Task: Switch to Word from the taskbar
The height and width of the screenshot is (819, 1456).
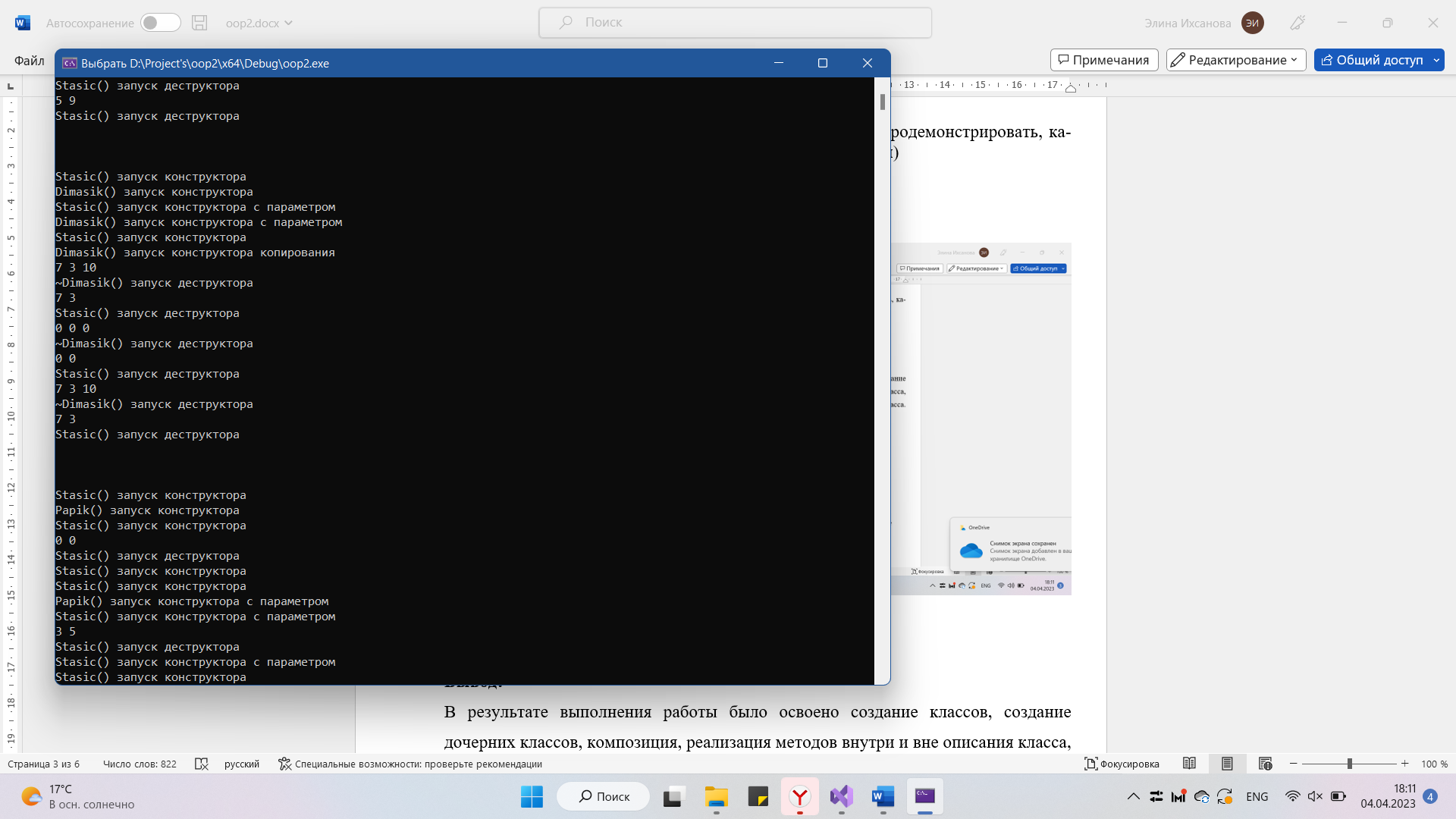Action: tap(883, 796)
